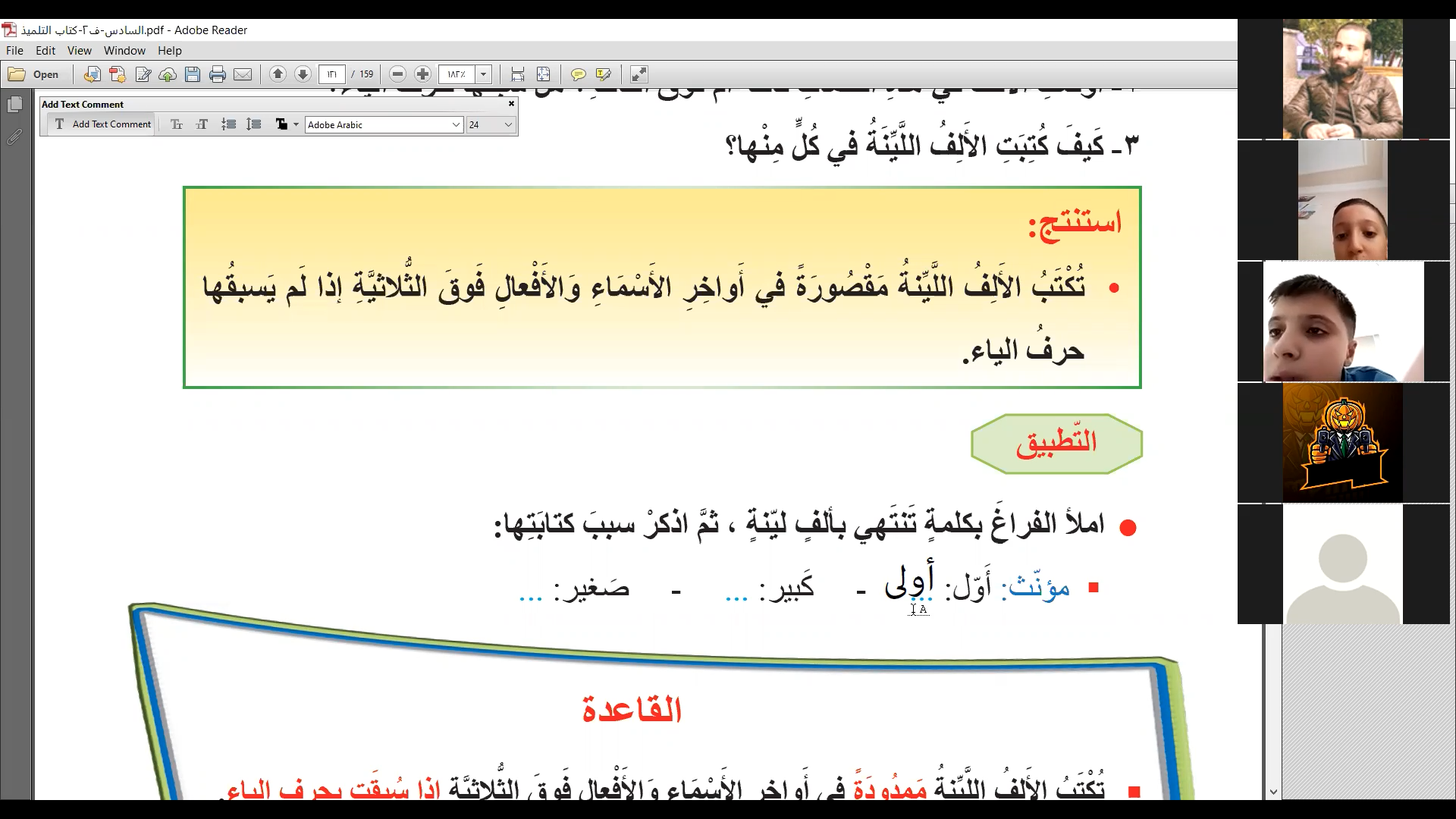This screenshot has width=1456, height=819.
Task: Open the Window menu
Action: point(124,51)
